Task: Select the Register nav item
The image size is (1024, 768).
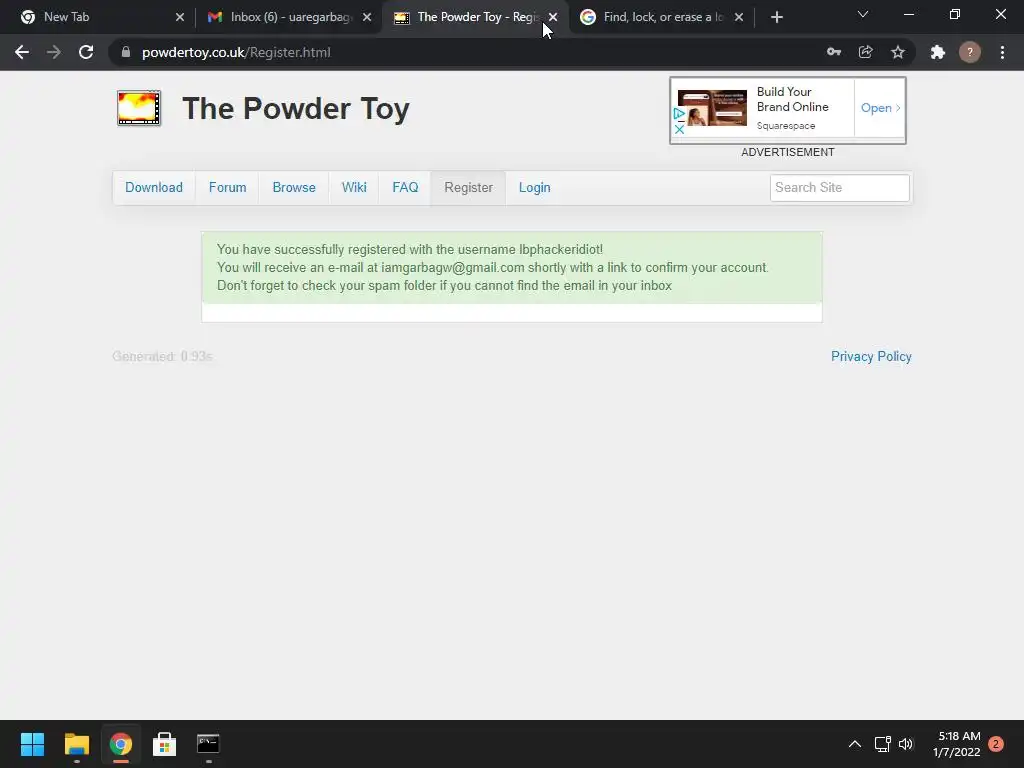Action: click(468, 187)
